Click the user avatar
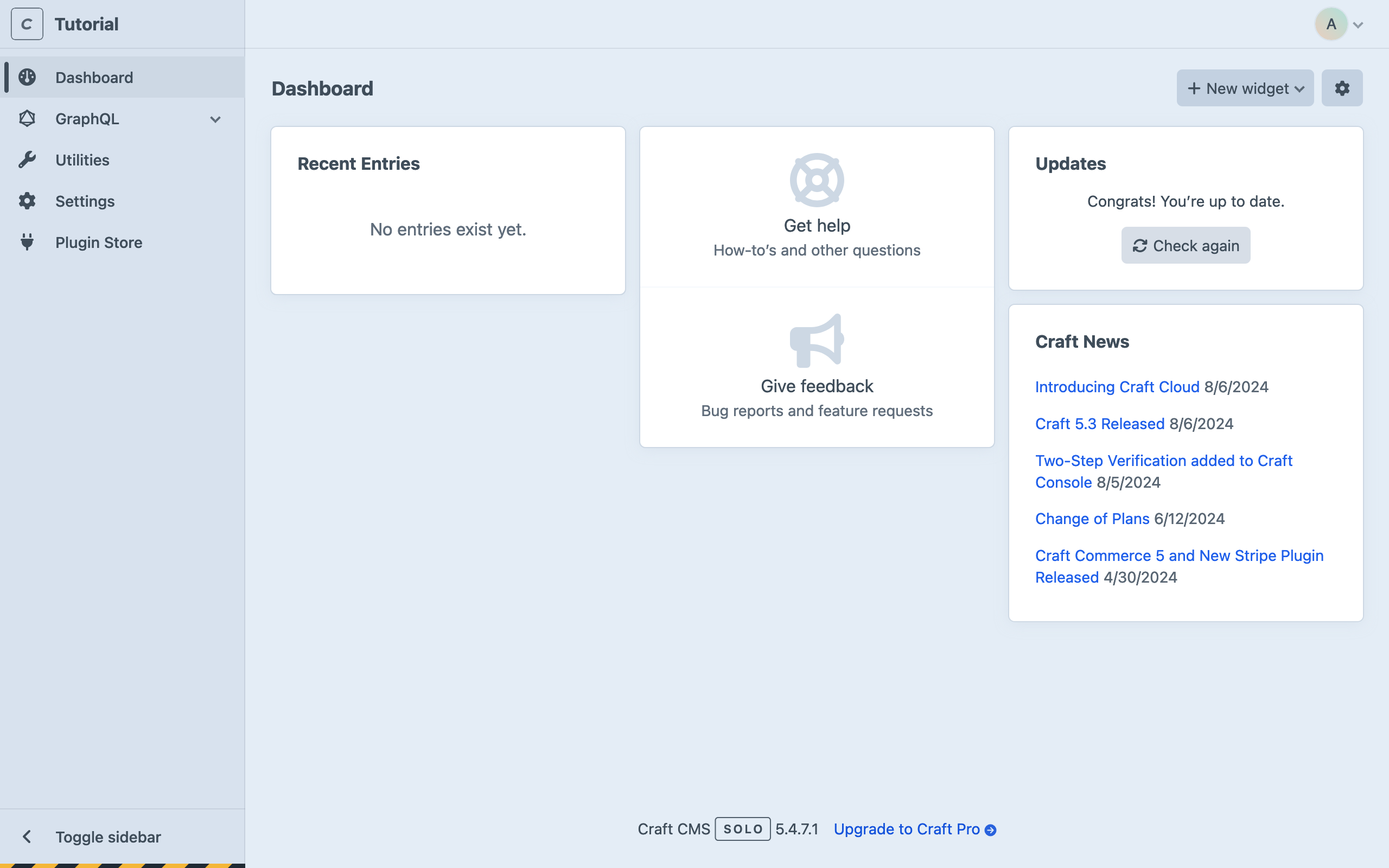Image resolution: width=1389 pixels, height=868 pixels. click(x=1330, y=23)
